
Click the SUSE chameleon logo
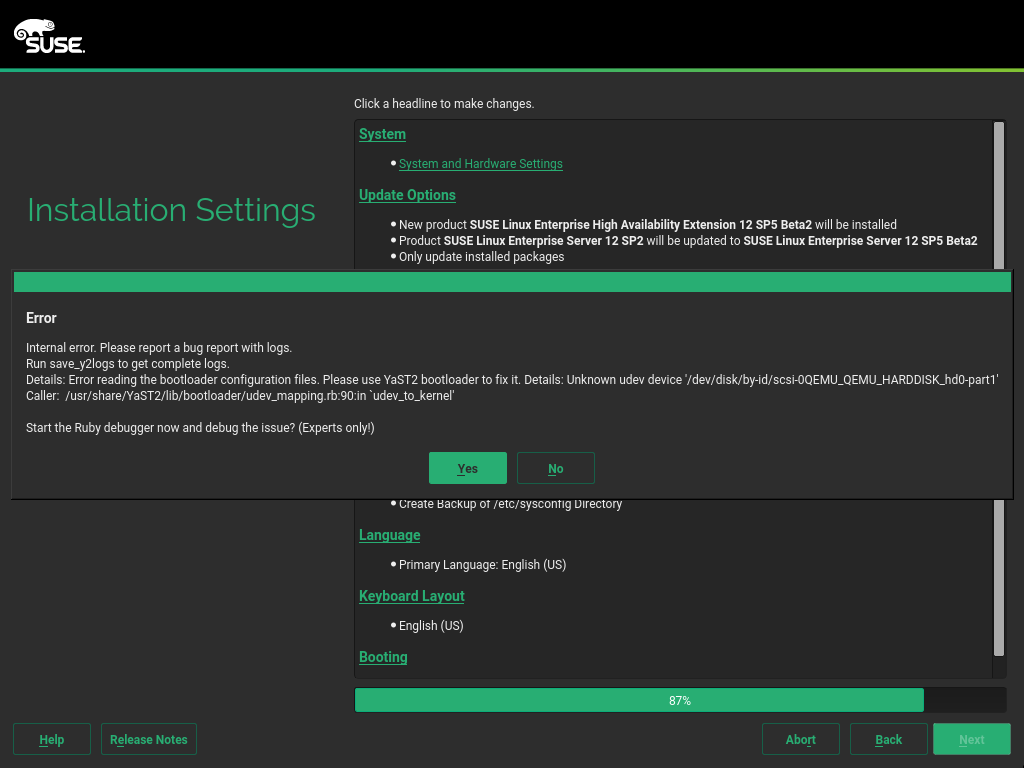(x=48, y=36)
